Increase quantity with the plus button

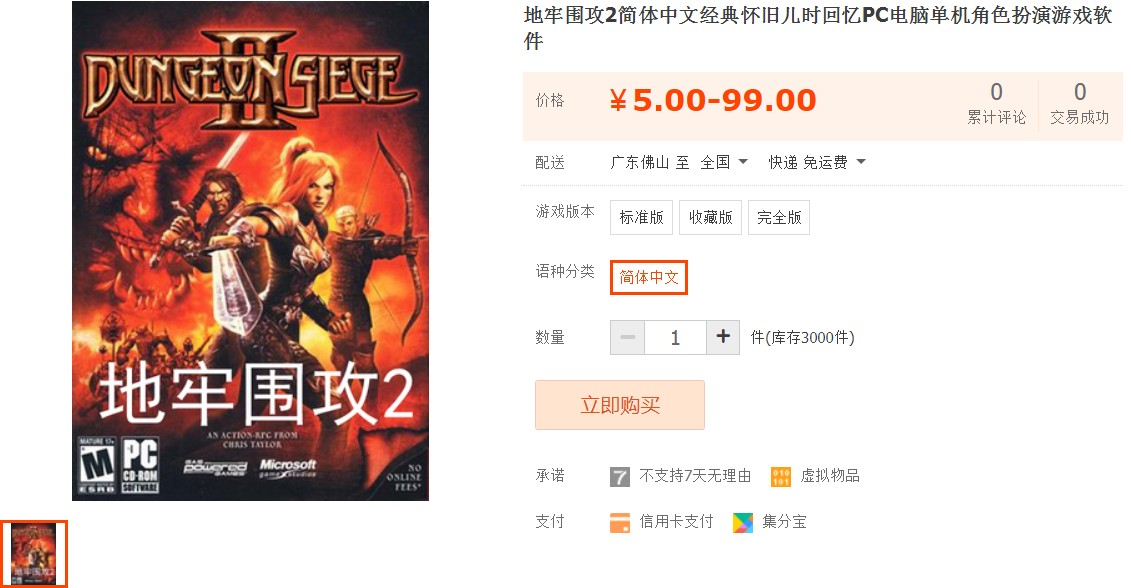[x=723, y=337]
